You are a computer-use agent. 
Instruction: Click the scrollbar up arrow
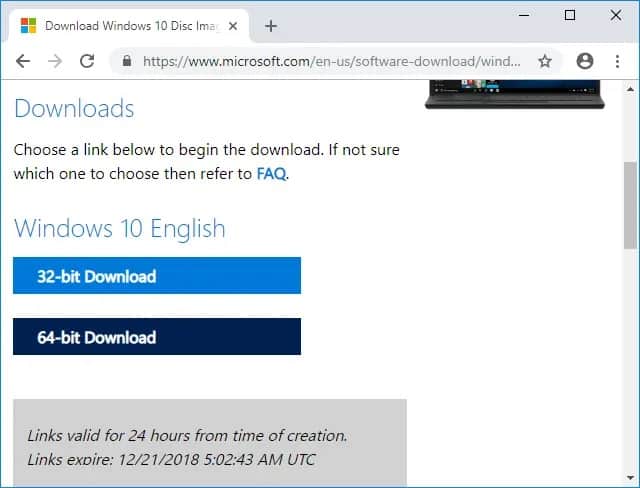(x=630, y=89)
